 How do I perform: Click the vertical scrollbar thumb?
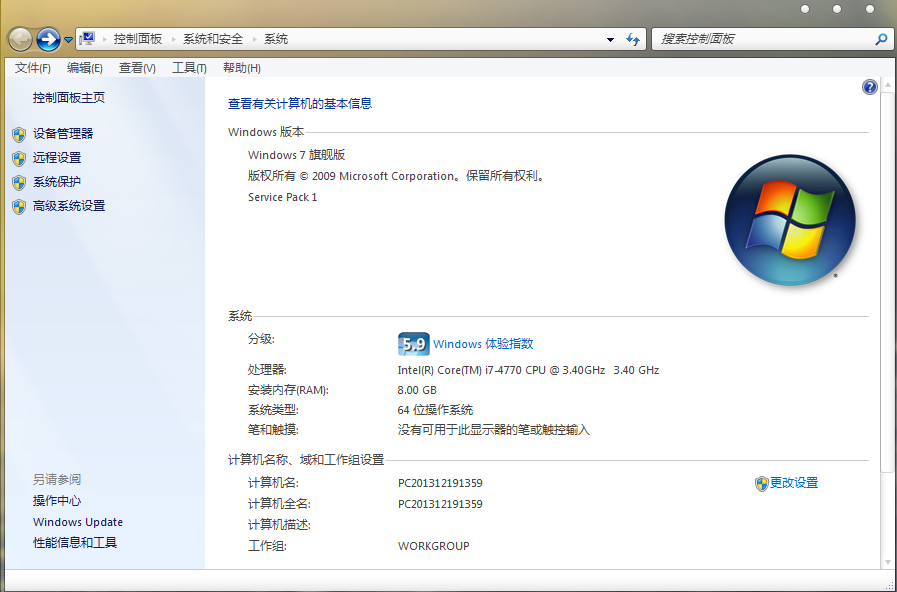click(x=887, y=281)
